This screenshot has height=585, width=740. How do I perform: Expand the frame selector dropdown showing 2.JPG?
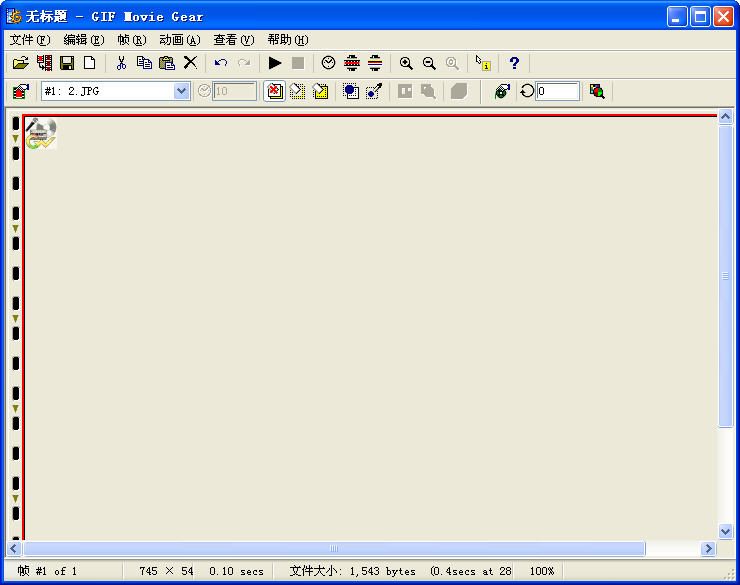(x=181, y=91)
